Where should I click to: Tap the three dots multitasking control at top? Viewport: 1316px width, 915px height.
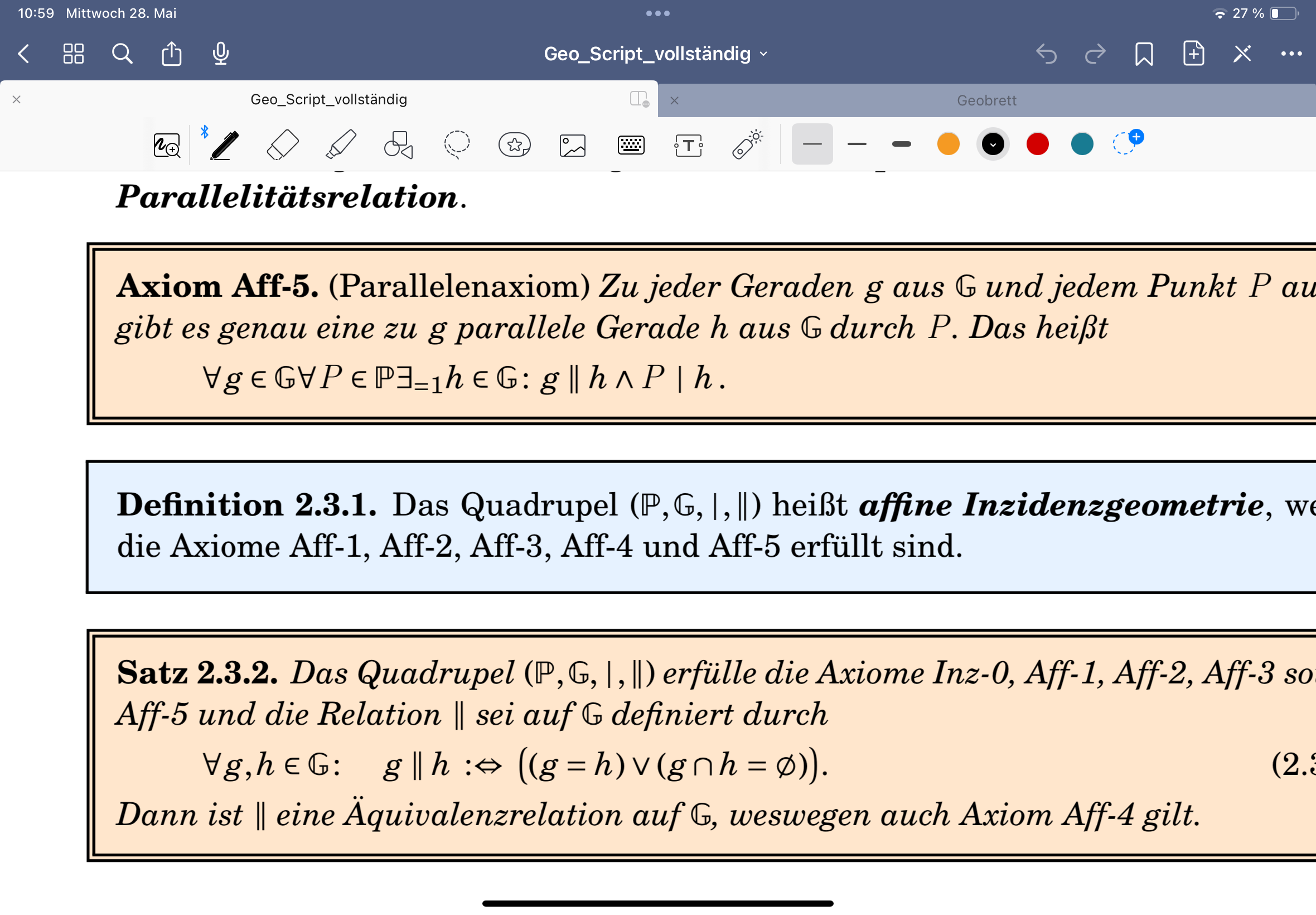(657, 13)
